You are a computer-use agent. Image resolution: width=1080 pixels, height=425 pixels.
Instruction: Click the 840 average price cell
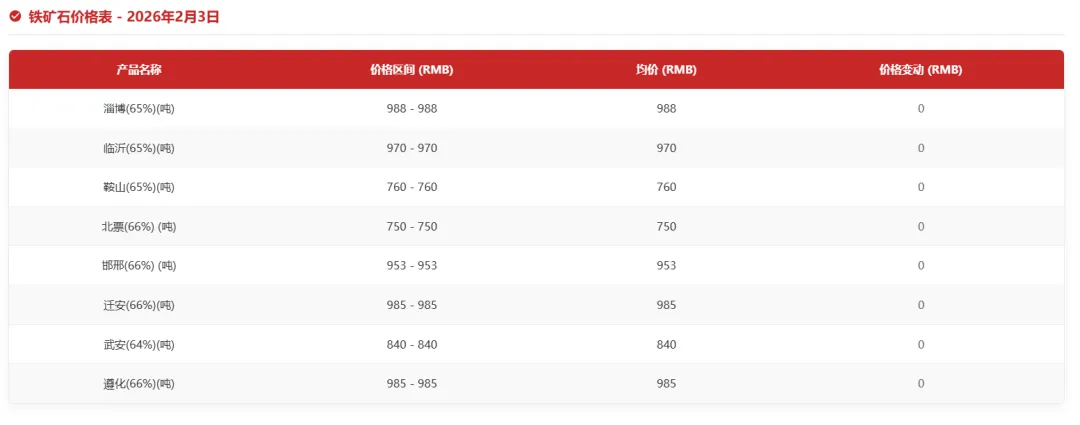[666, 345]
